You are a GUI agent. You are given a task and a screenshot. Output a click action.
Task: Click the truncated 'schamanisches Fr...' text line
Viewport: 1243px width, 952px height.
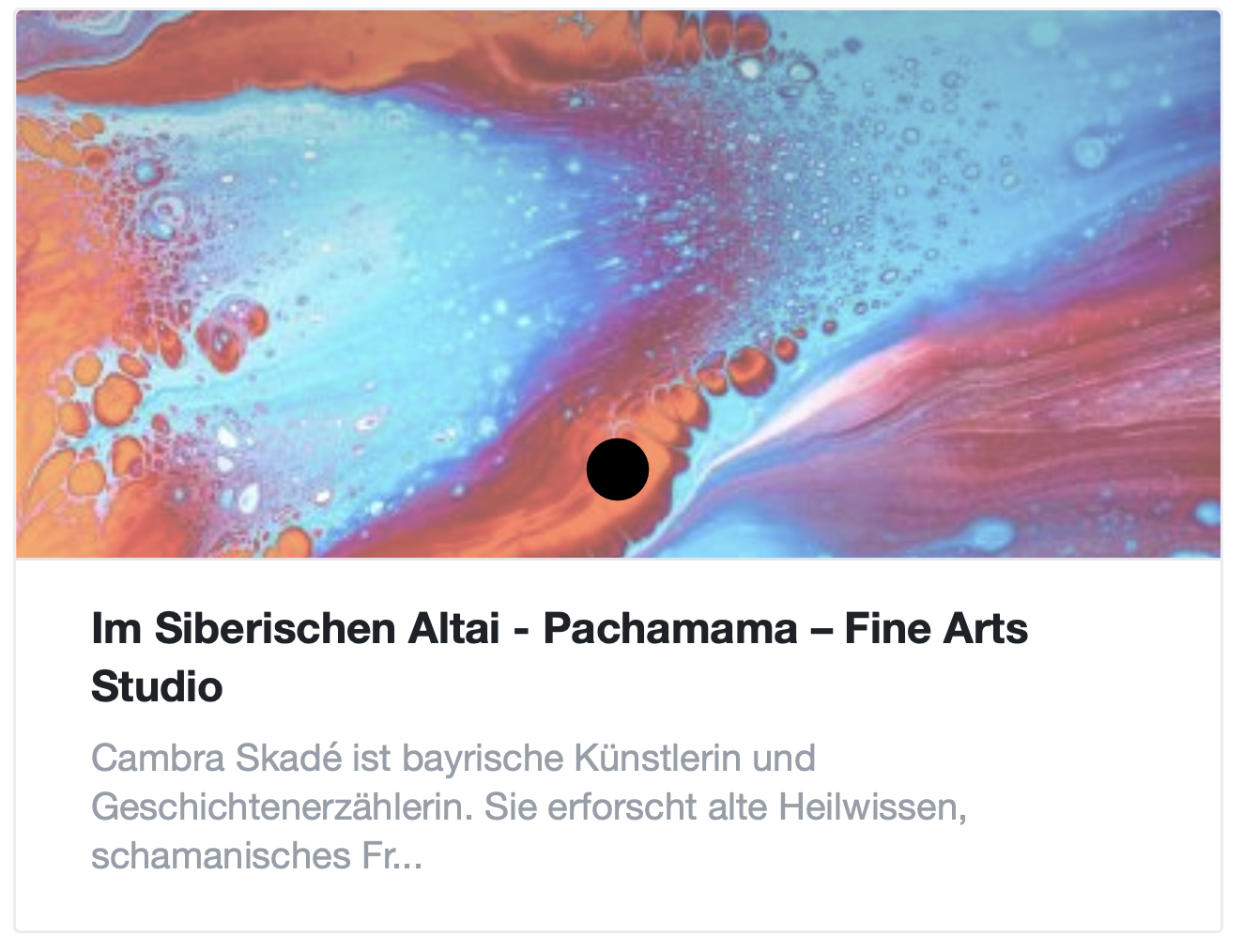click(257, 855)
